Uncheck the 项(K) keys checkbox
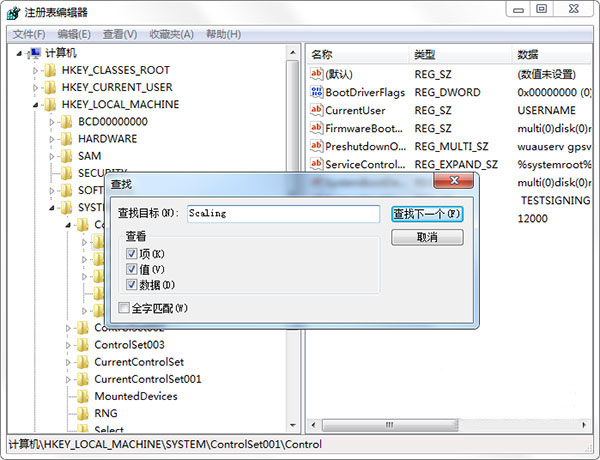Viewport: 600px width, 460px height. pos(132,255)
